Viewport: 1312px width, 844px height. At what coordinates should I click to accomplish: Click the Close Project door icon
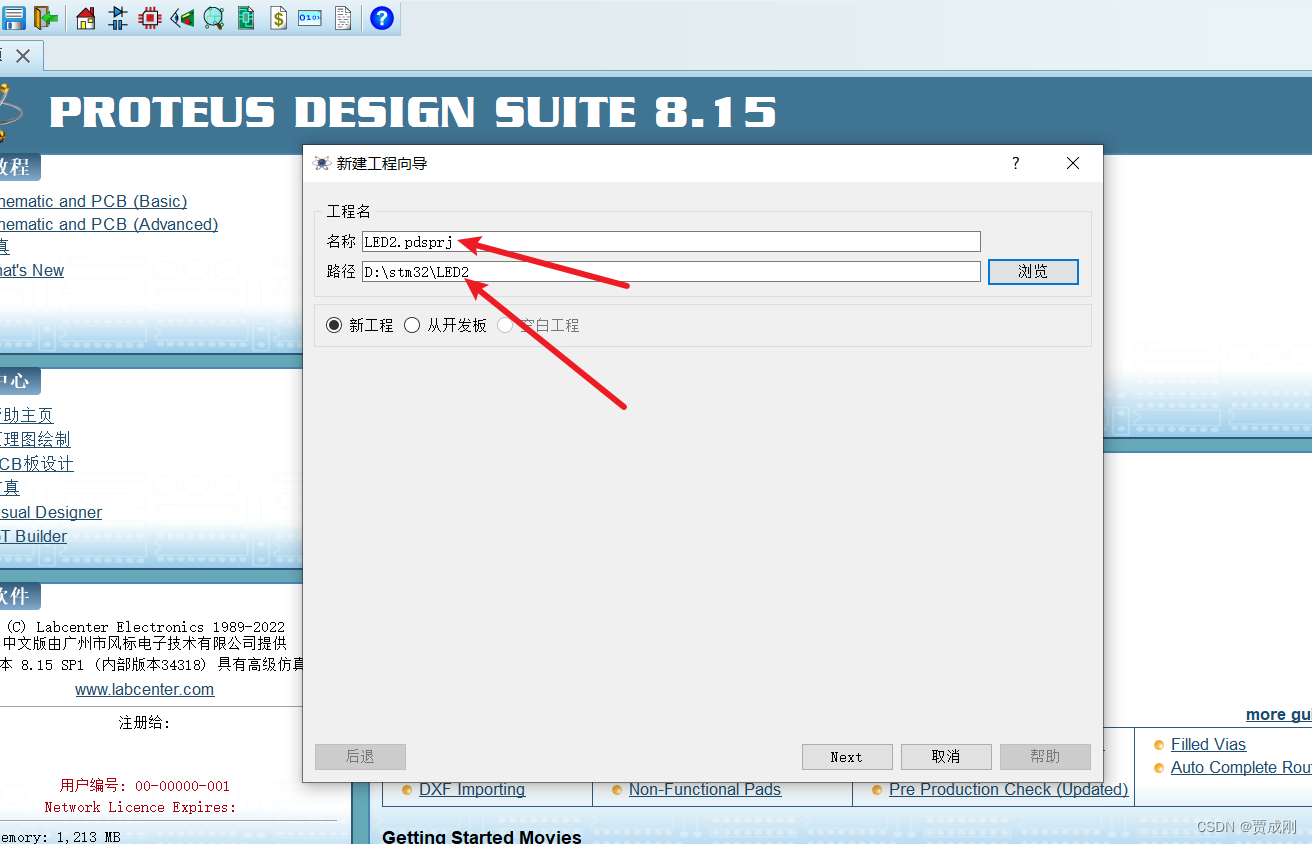click(x=45, y=17)
